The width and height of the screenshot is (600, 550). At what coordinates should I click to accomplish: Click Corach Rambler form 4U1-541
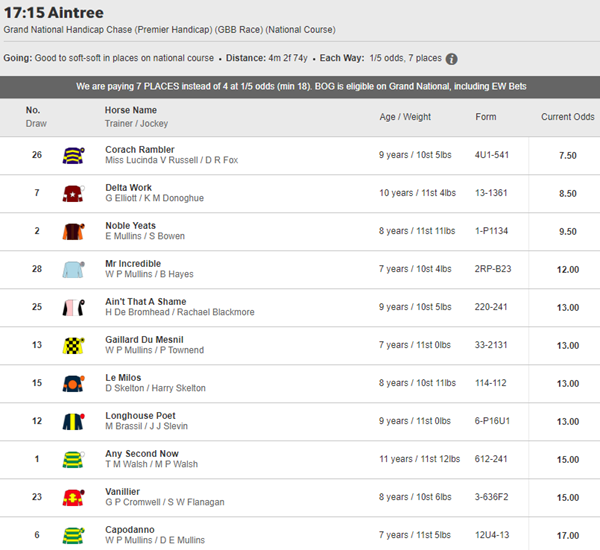492,155
